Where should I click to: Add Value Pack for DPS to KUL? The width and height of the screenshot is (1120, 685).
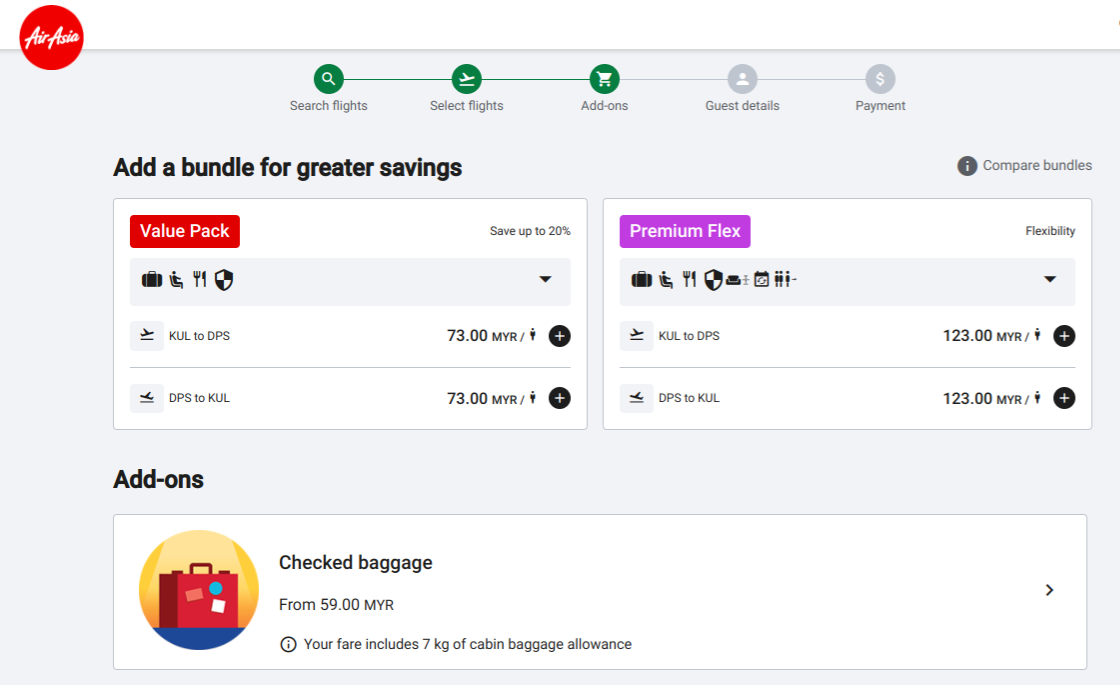pos(560,398)
